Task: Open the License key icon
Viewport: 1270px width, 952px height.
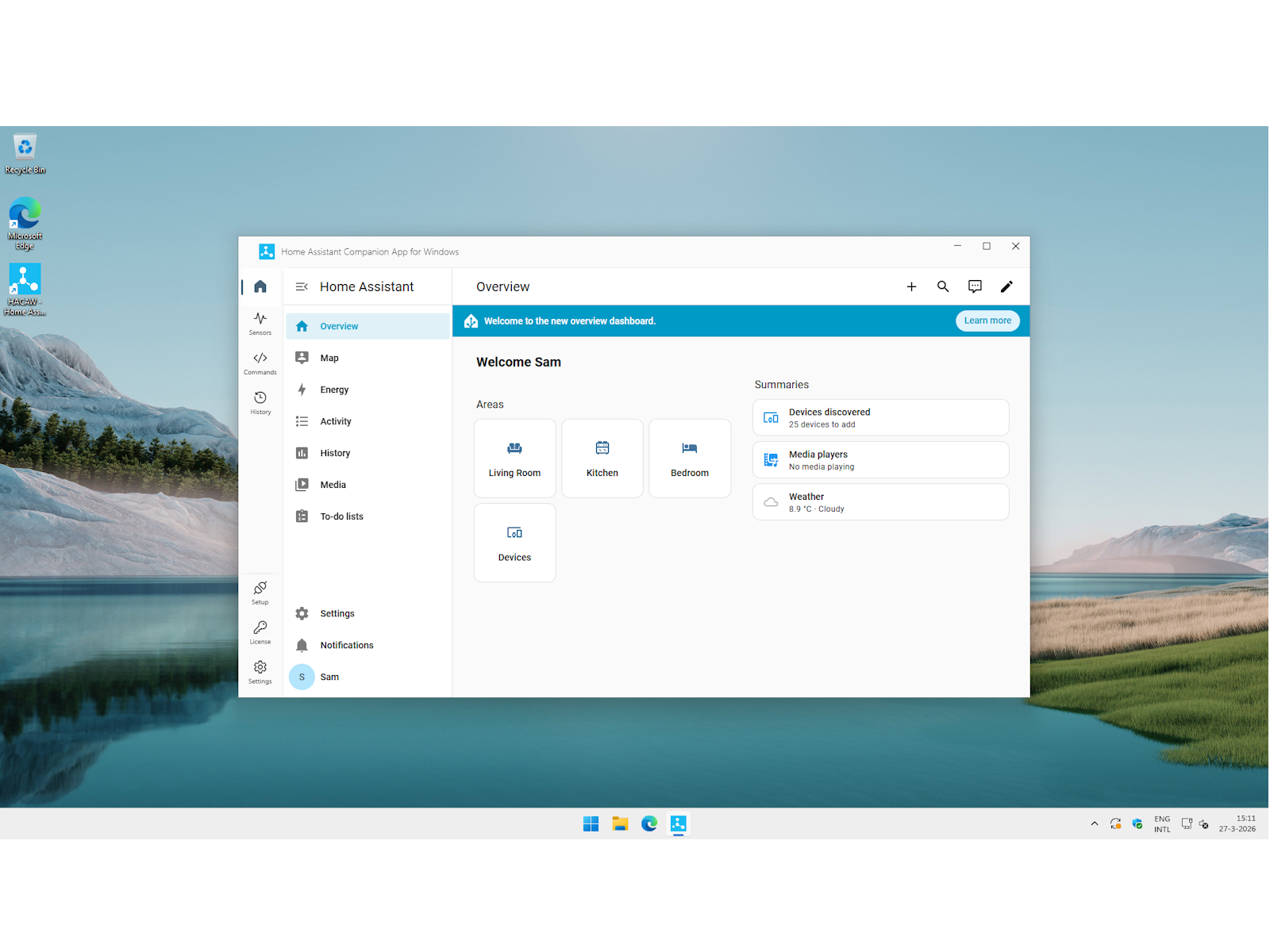Action: click(x=260, y=633)
